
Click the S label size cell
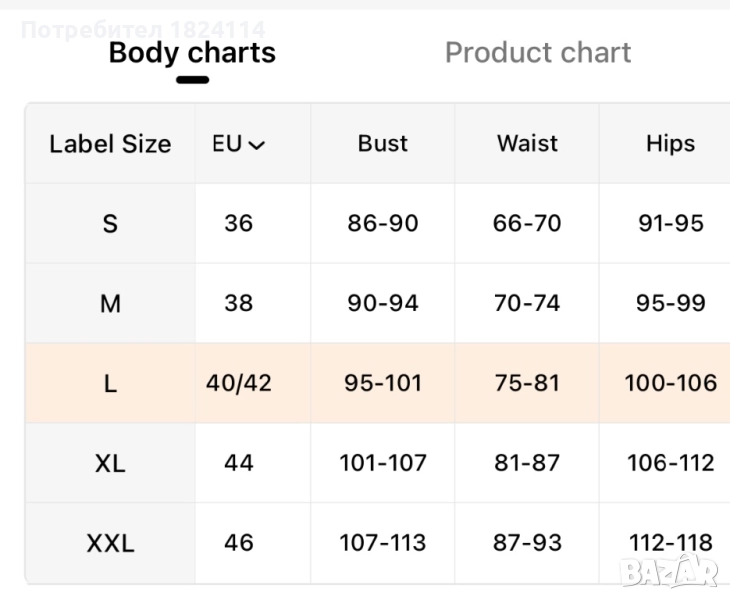coord(110,223)
